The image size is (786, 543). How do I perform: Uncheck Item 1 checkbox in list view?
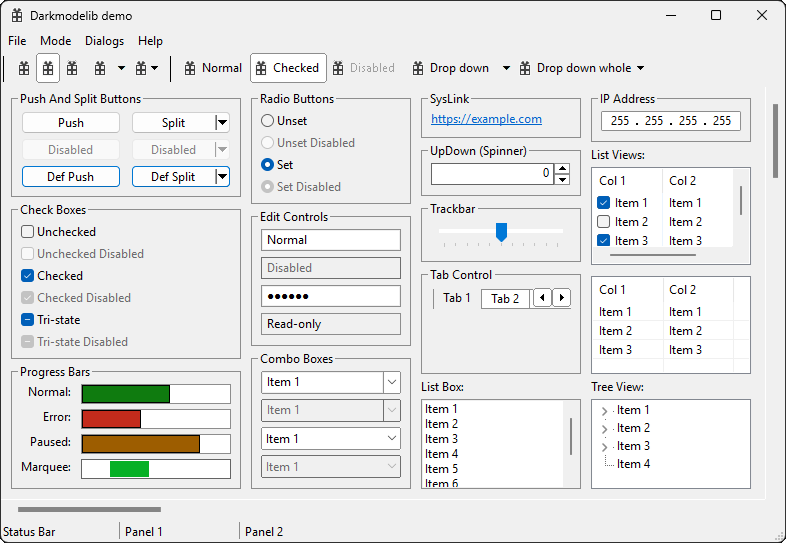coord(604,203)
